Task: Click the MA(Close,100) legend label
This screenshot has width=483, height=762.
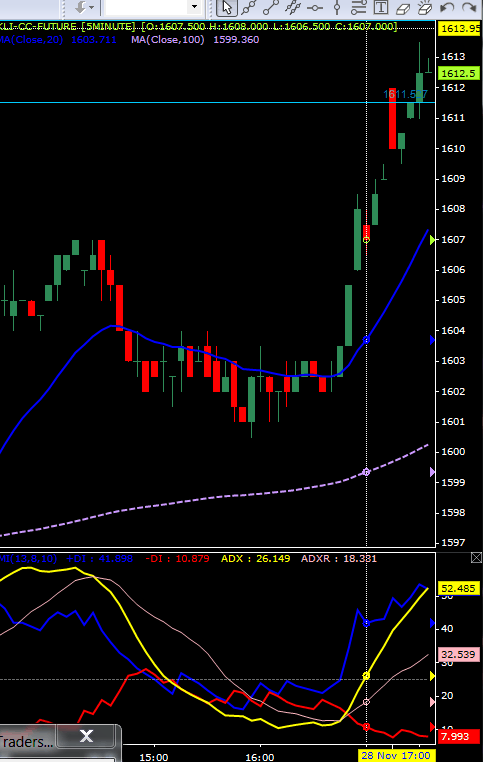Action: 168,39
